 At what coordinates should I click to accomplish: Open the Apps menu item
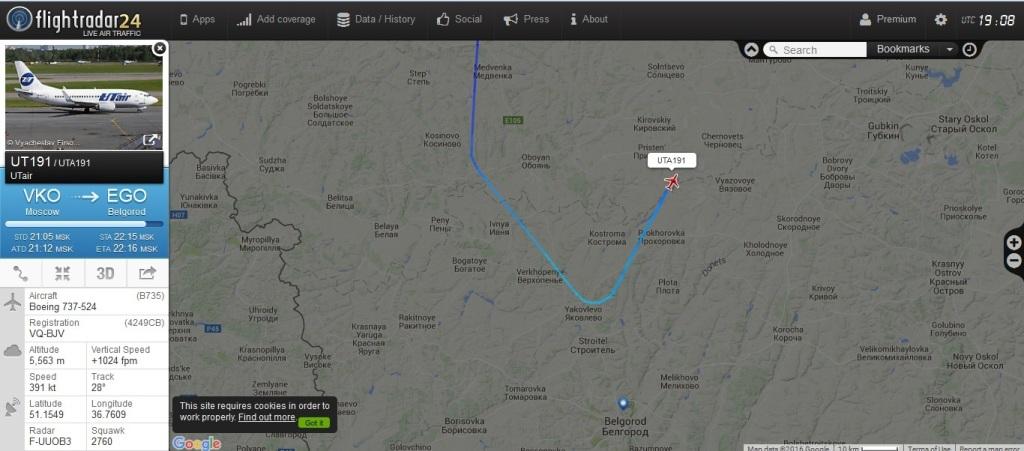(x=197, y=20)
